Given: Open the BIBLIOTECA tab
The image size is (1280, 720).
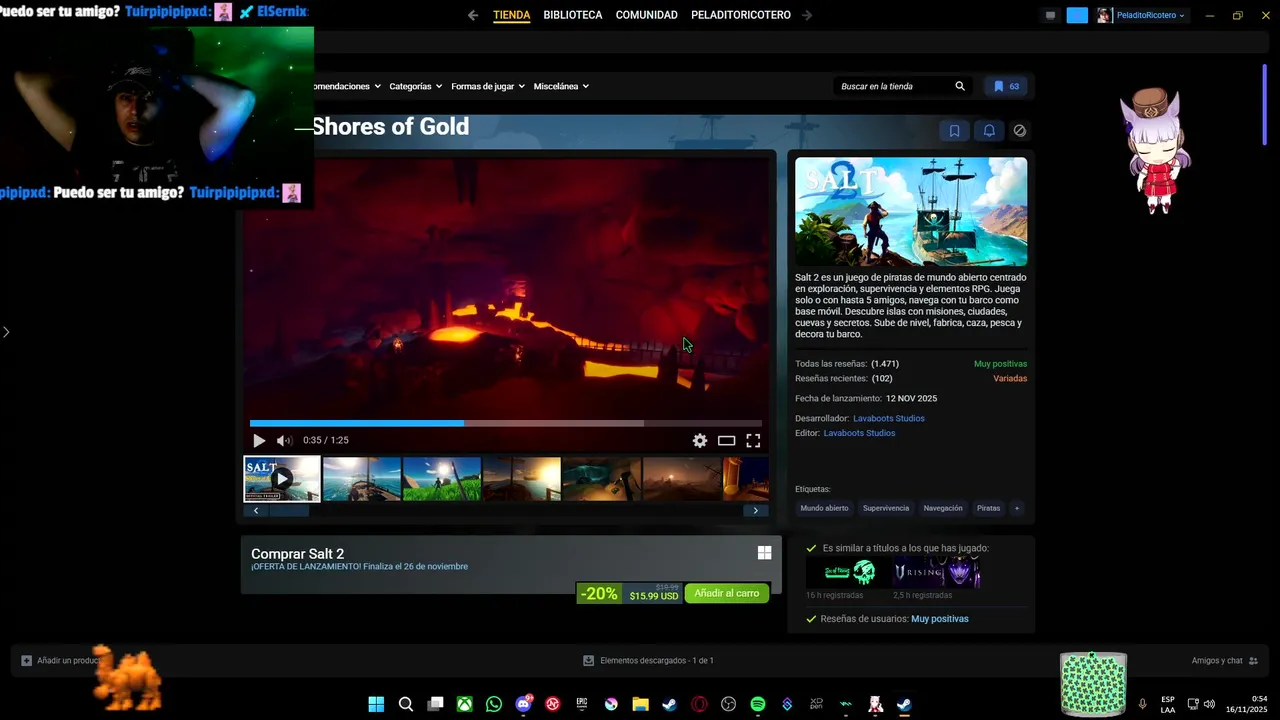Looking at the screenshot, I should (x=573, y=15).
